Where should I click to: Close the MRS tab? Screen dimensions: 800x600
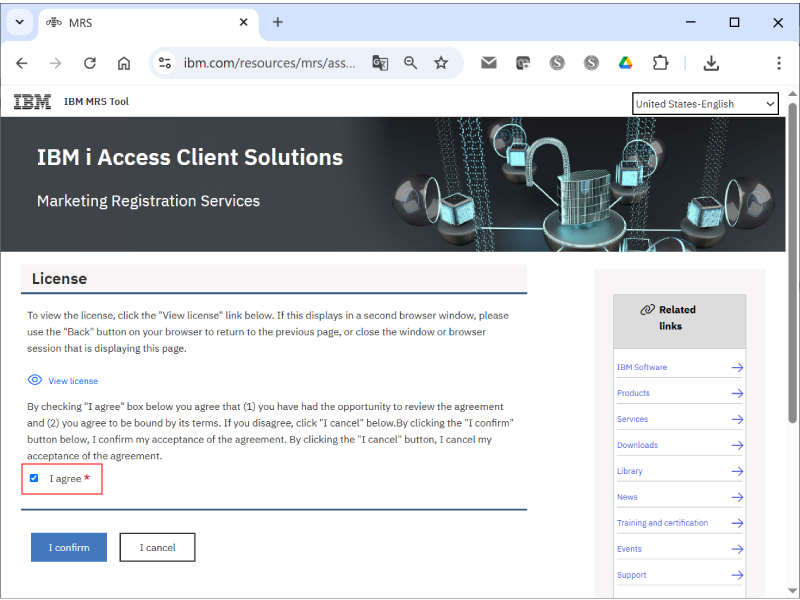[x=243, y=22]
